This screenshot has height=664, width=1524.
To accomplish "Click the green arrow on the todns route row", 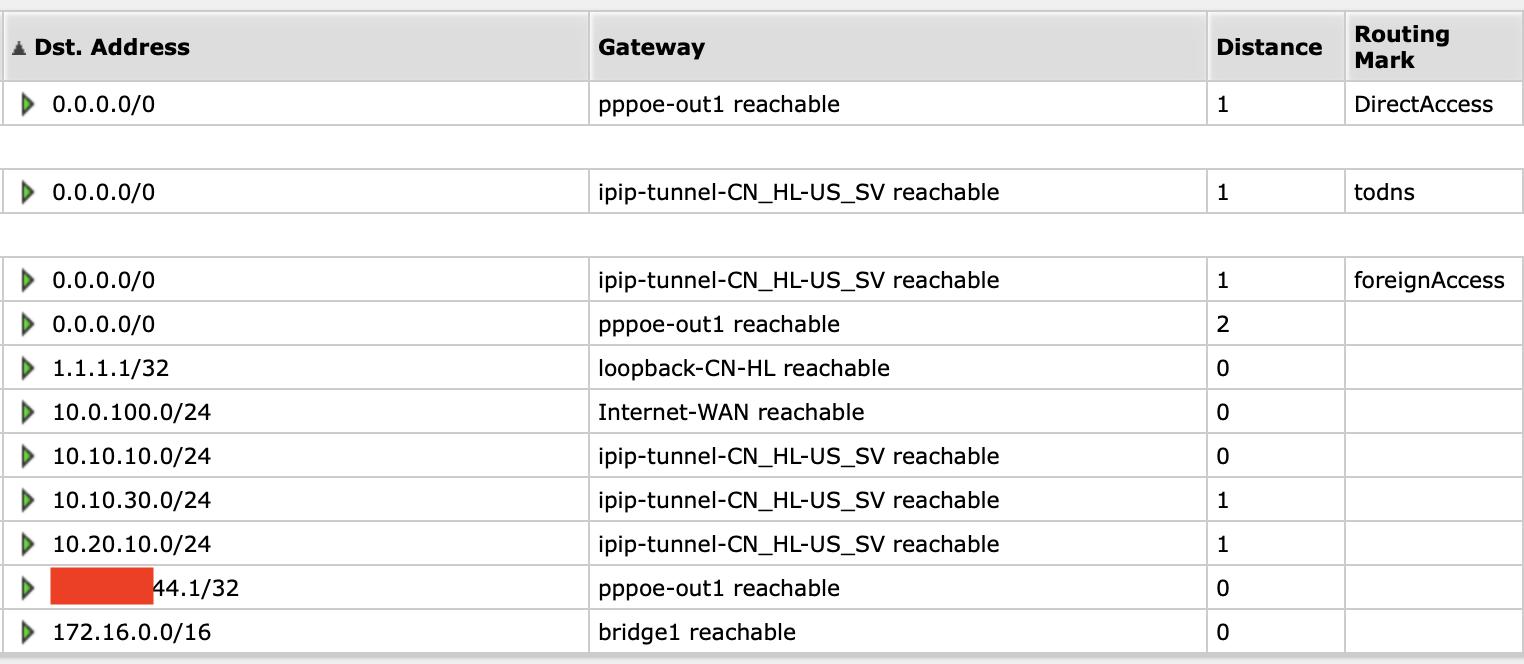I will click(x=28, y=192).
